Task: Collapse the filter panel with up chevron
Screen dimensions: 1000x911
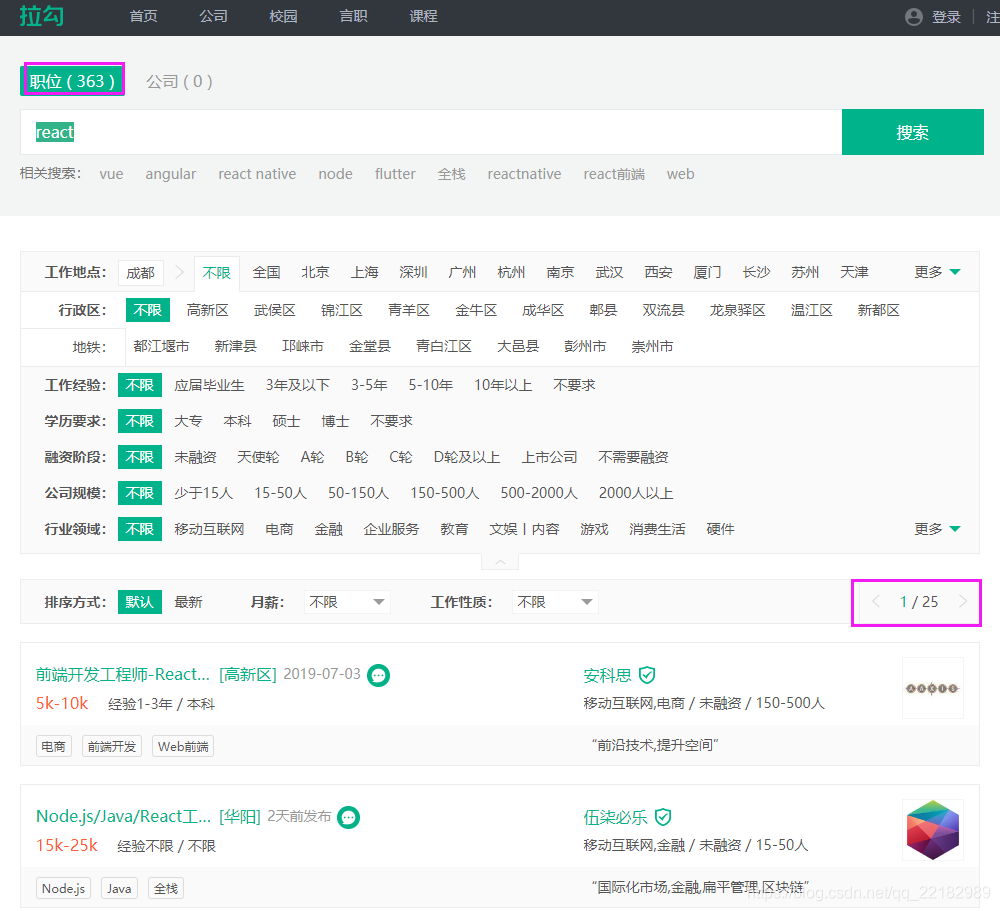Action: (x=500, y=562)
